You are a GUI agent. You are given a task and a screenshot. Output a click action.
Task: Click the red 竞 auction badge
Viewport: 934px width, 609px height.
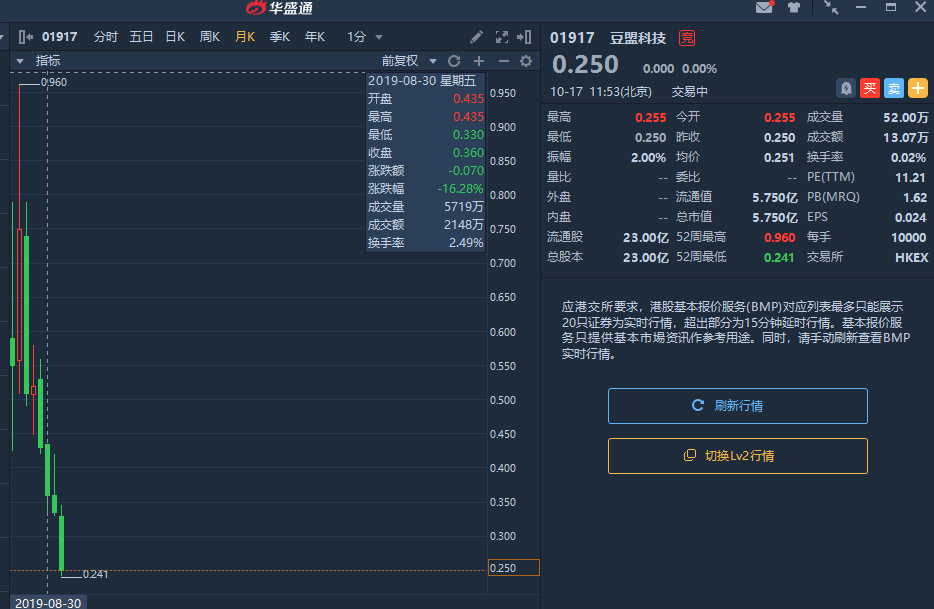tap(687, 38)
